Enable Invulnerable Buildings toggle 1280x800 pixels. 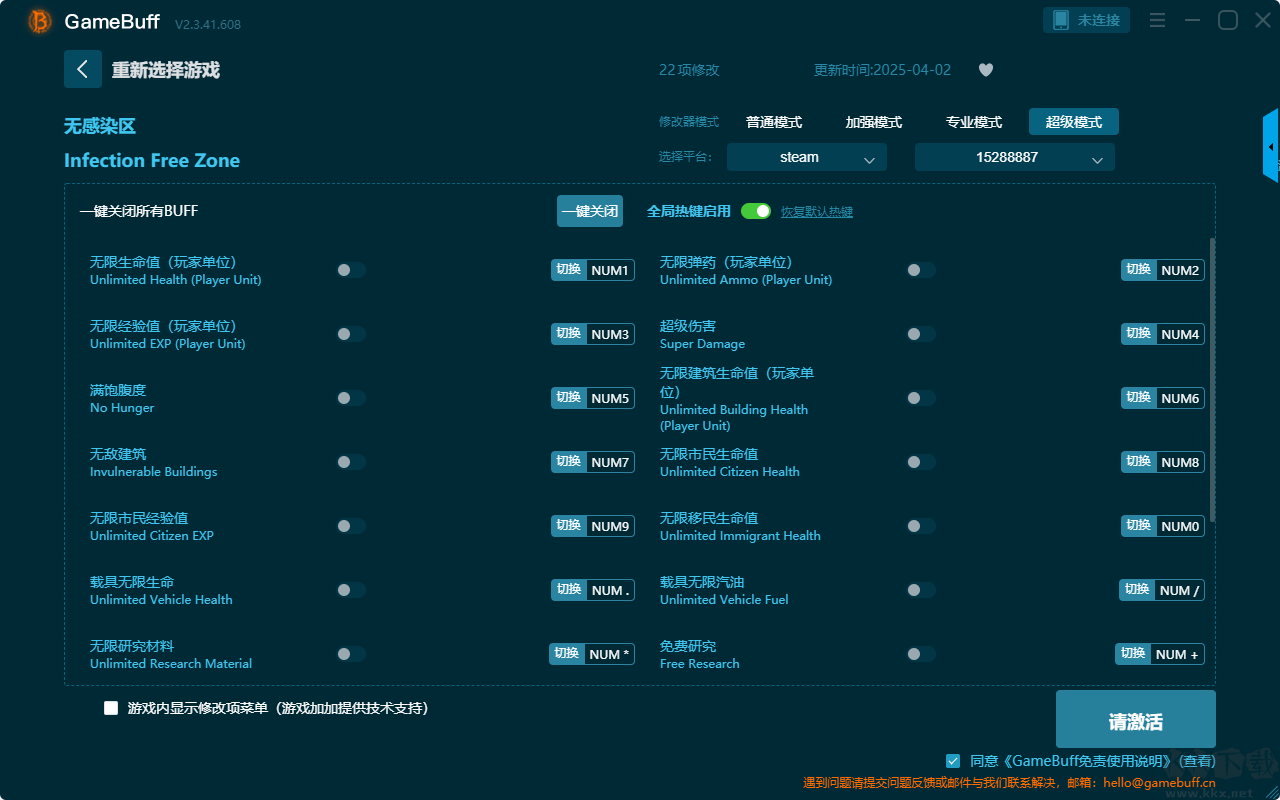(351, 462)
